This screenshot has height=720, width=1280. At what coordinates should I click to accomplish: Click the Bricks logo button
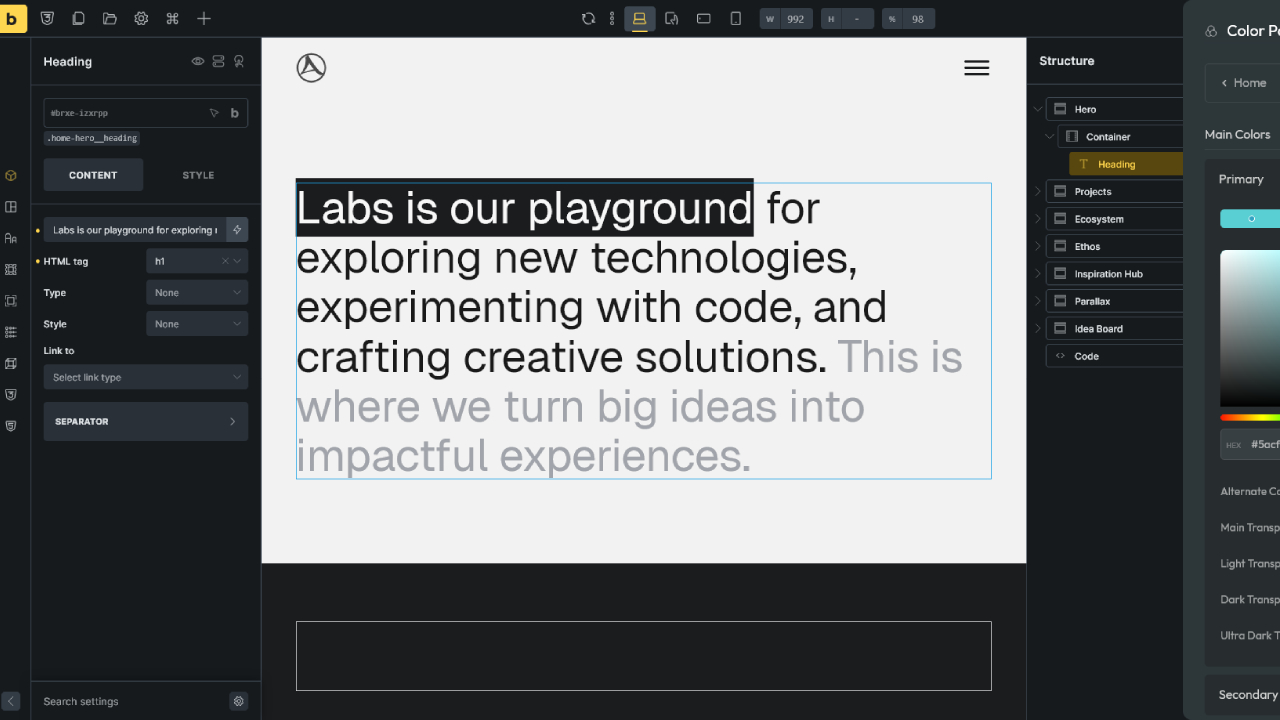coord(13,18)
